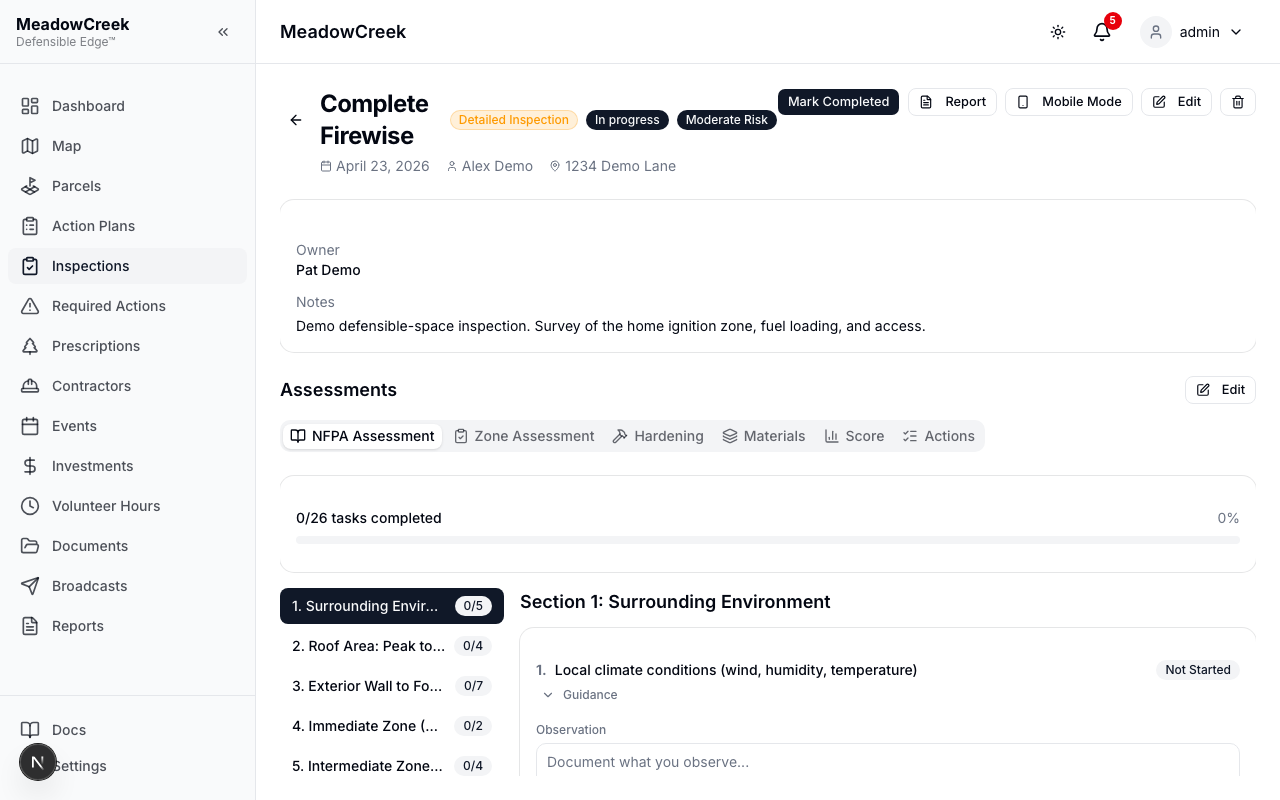Viewport: 1280px width, 800px height.
Task: Toggle light/dark theme sun icon
Action: coord(1058,32)
